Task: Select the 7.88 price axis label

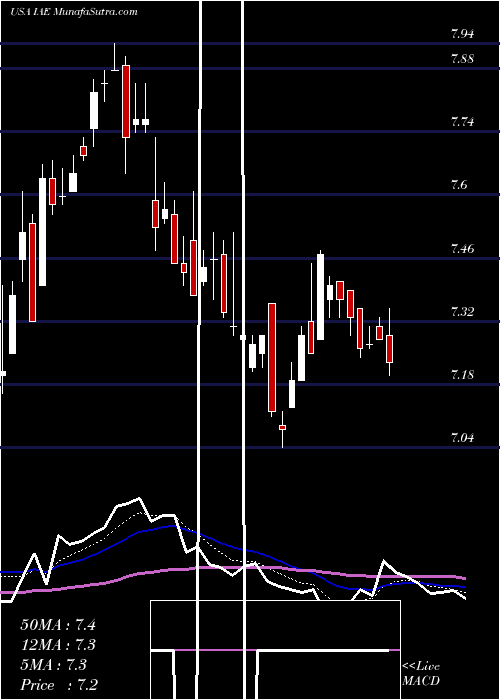Action: pos(462,58)
